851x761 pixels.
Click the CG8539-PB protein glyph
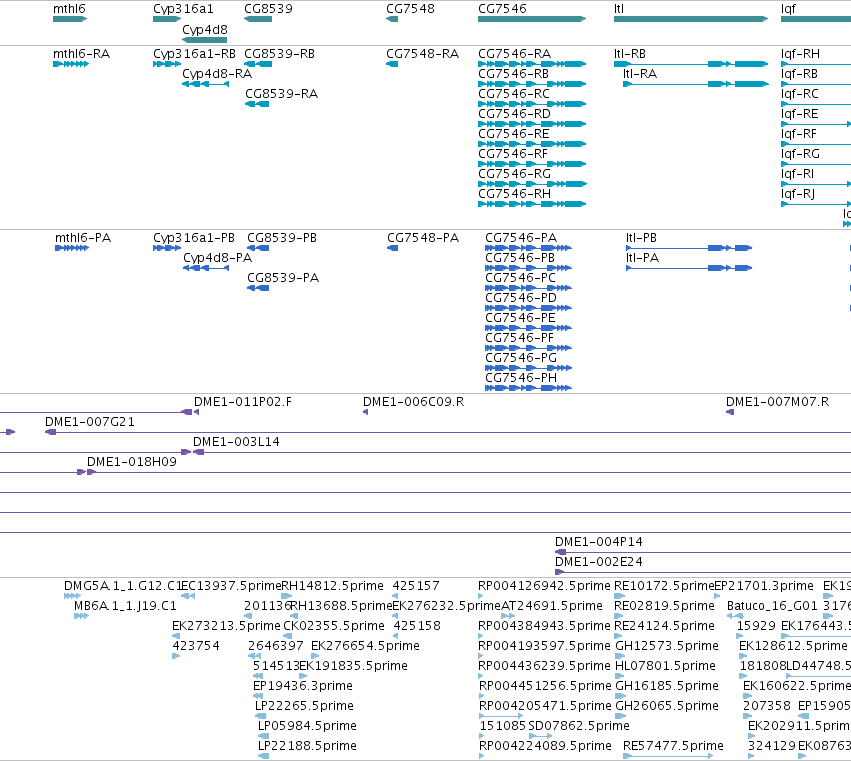(x=258, y=248)
